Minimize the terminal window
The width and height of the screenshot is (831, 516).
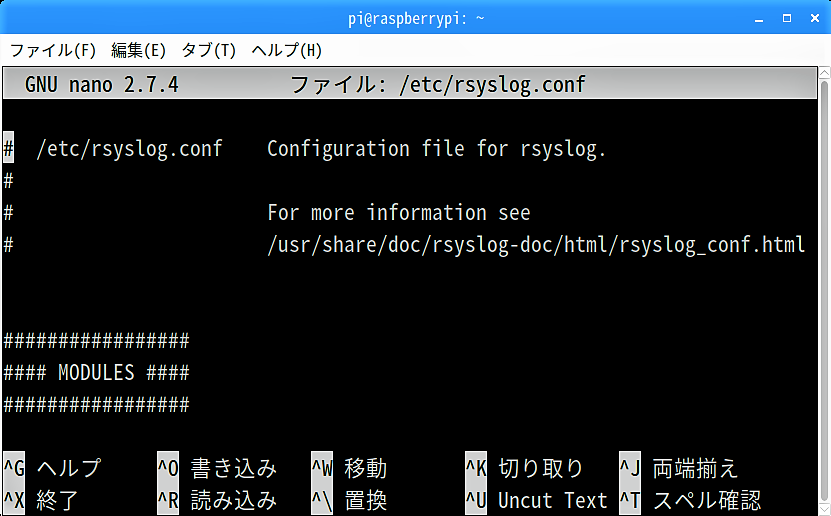759,19
